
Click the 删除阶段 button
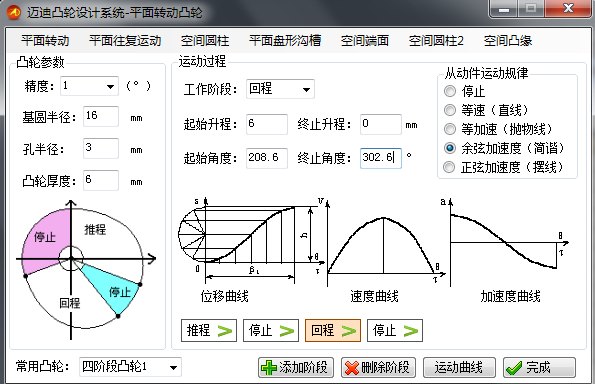click(378, 367)
